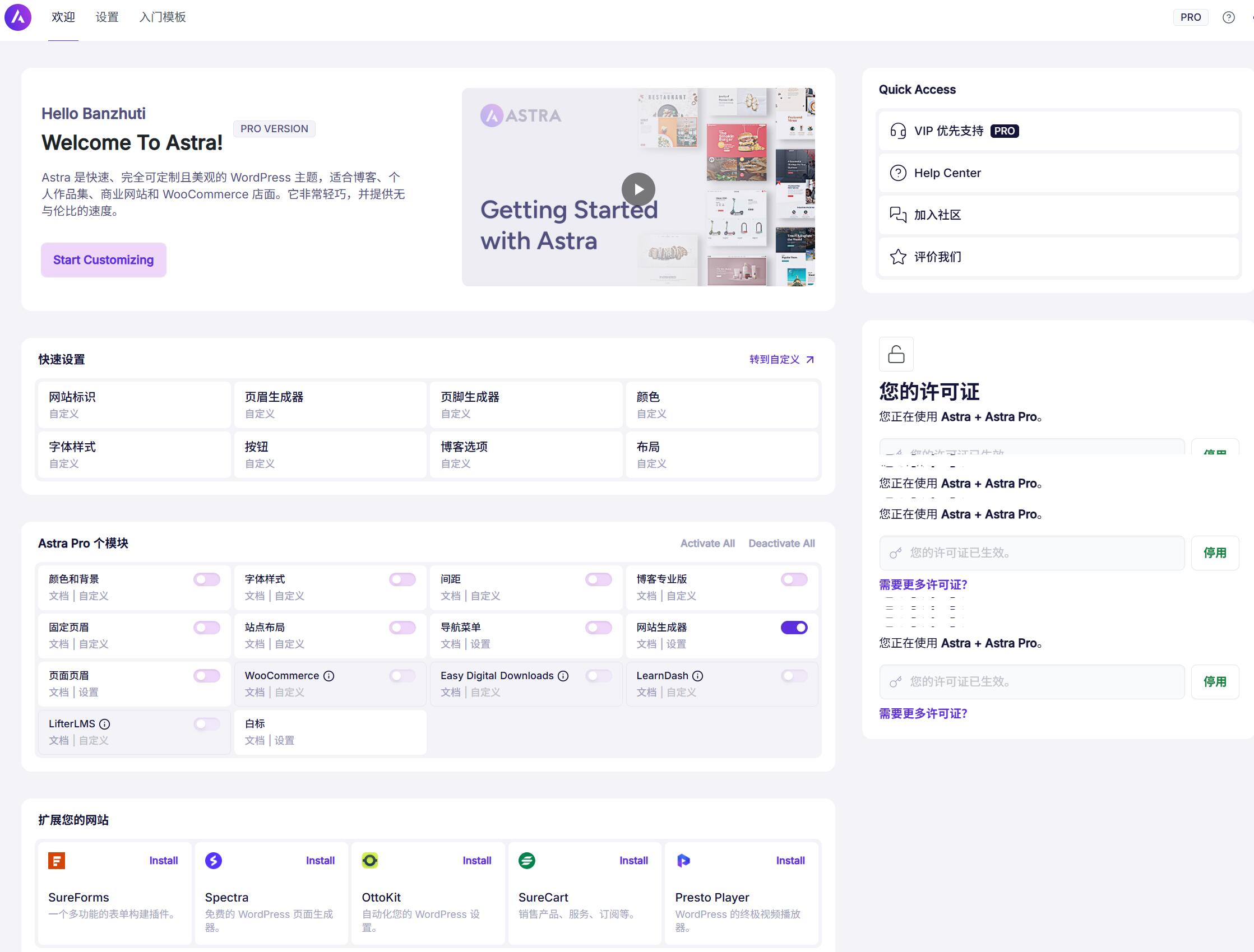Click Activate All modules link
This screenshot has height=952, width=1254.
[707, 543]
